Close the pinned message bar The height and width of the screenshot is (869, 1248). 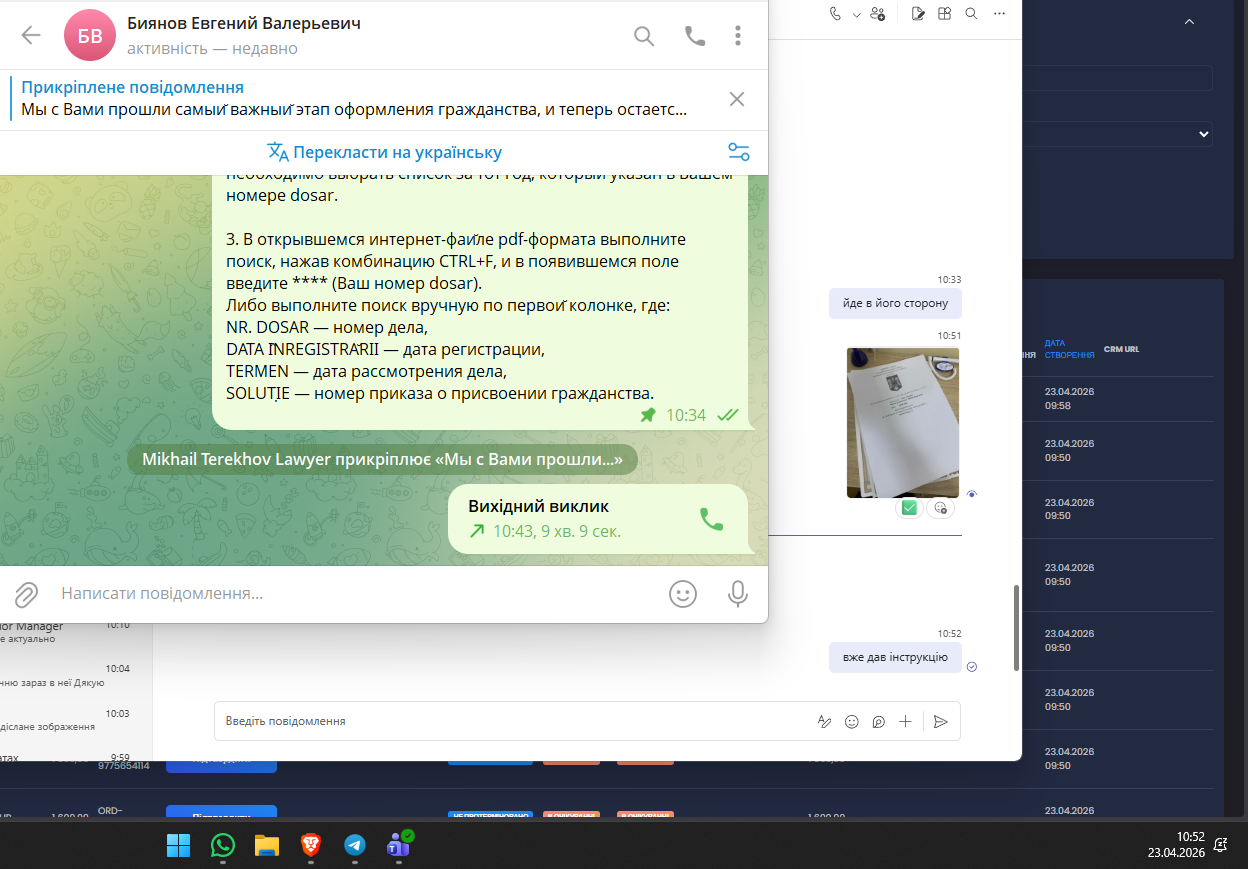point(737,99)
